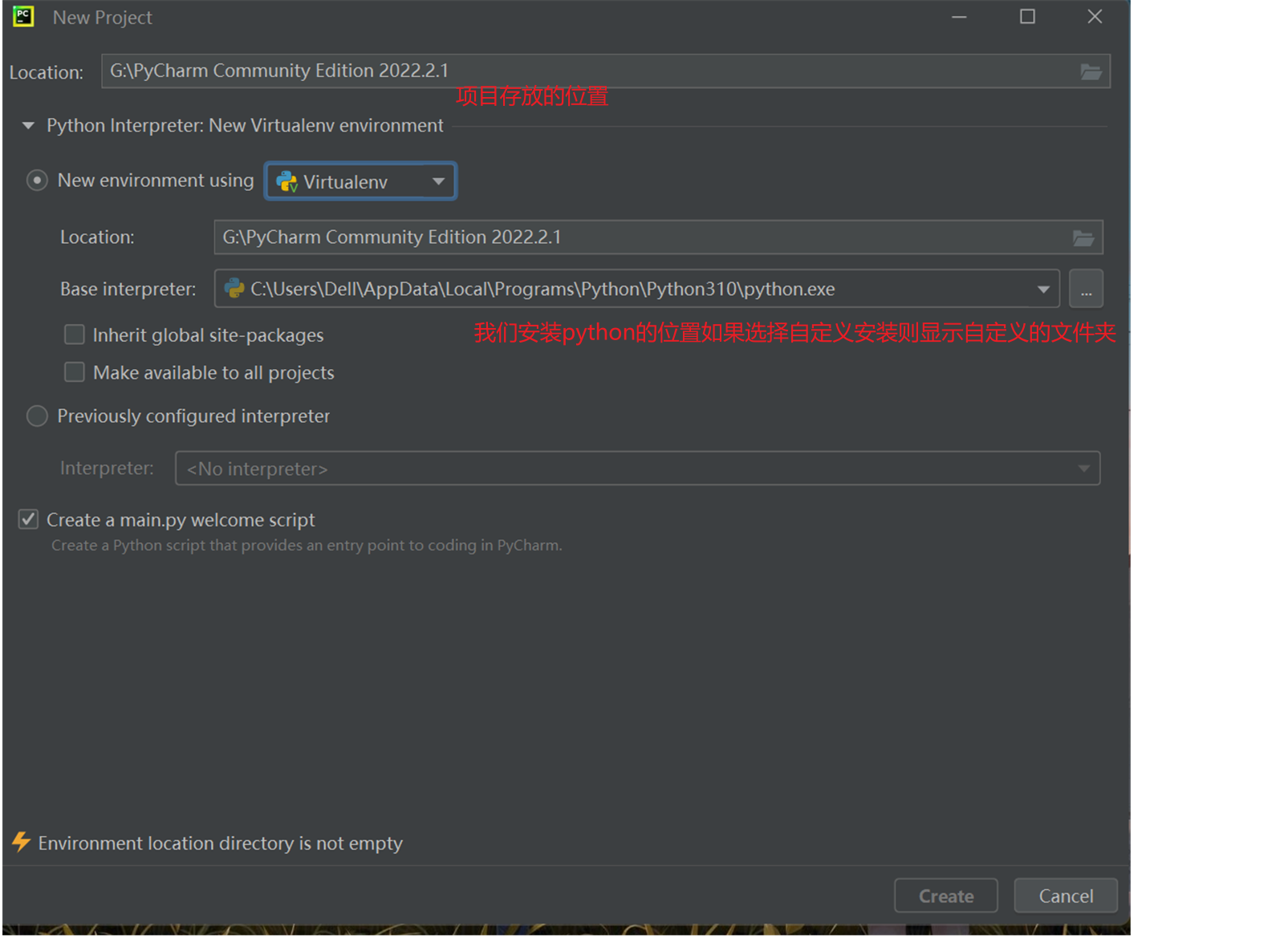Click 'Python Interpreter: New Virtualenv environment' heading

click(x=245, y=126)
